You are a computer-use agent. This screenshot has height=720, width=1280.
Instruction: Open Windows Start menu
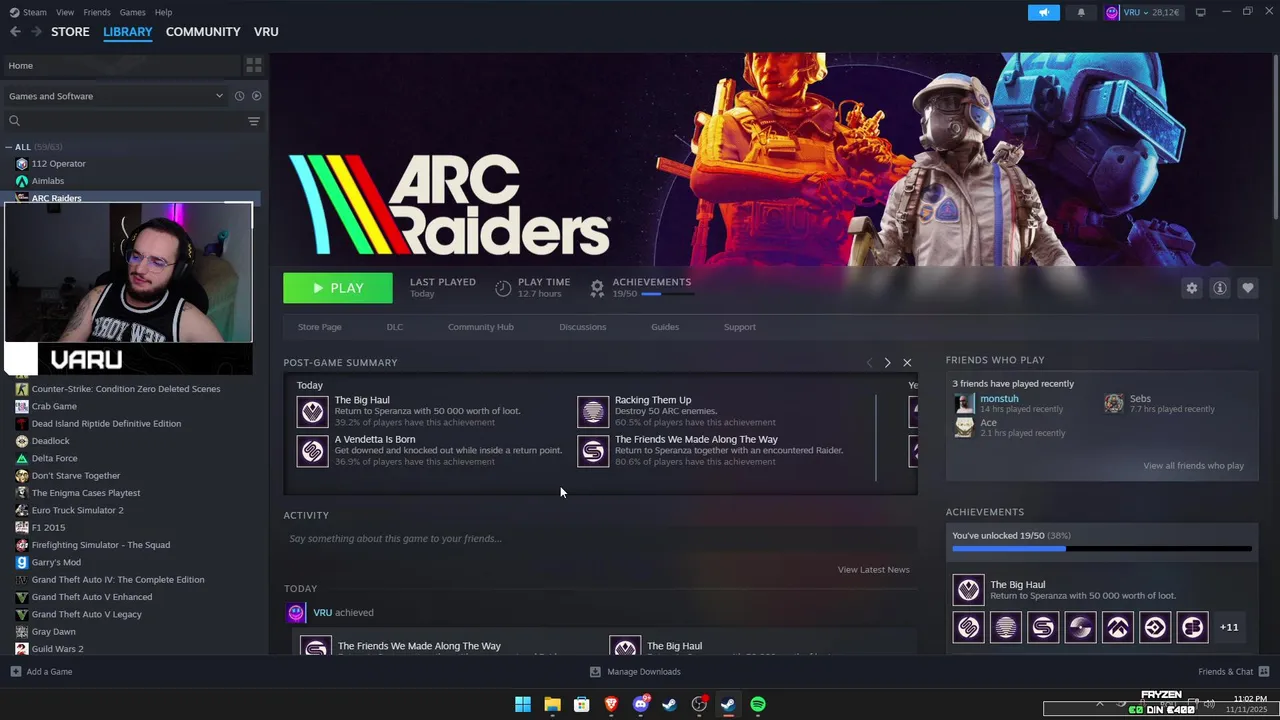[x=523, y=705]
